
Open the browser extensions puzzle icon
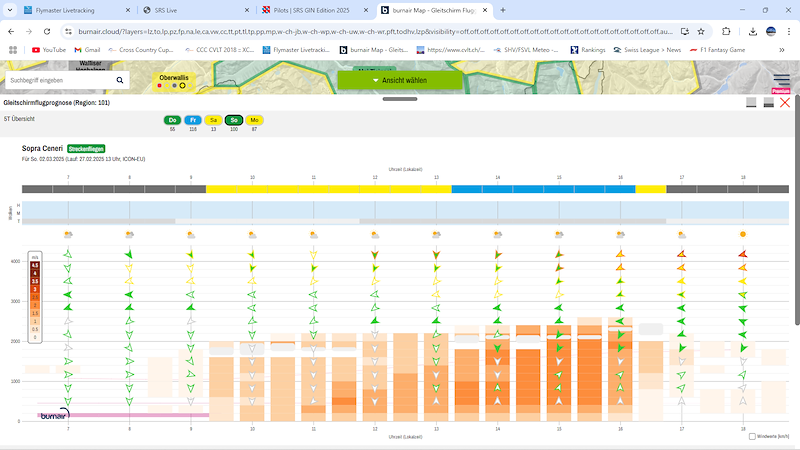tap(726, 32)
